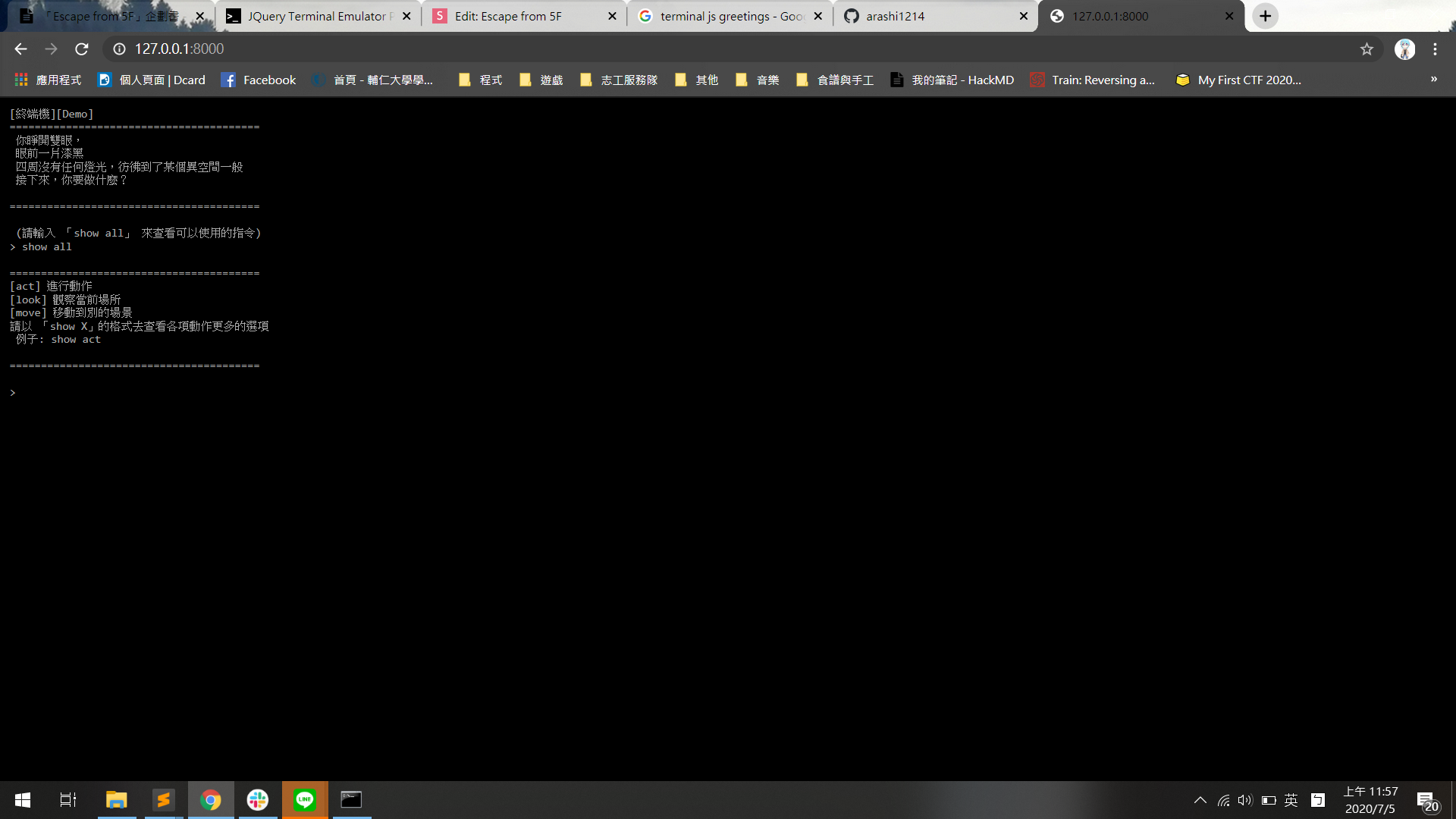Show hidden system tray icons
1456x819 pixels.
click(1200, 800)
